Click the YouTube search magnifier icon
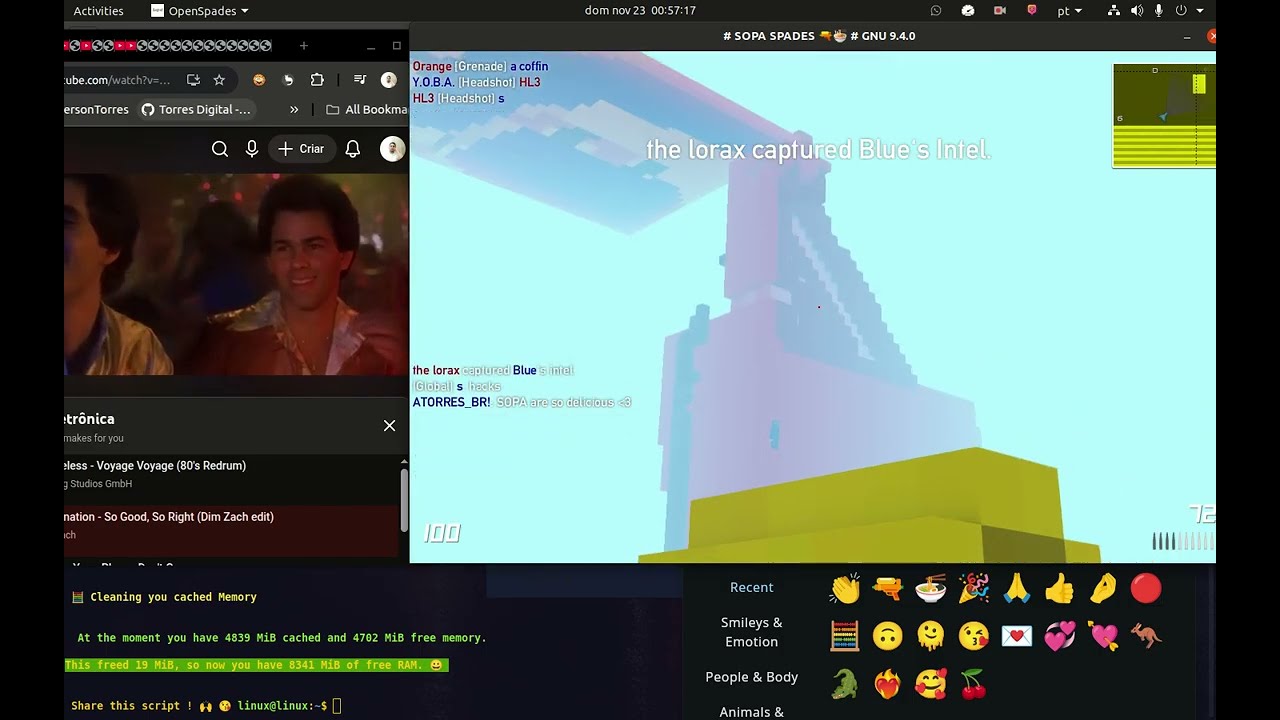Viewport: 1280px width, 720px height. (220, 149)
